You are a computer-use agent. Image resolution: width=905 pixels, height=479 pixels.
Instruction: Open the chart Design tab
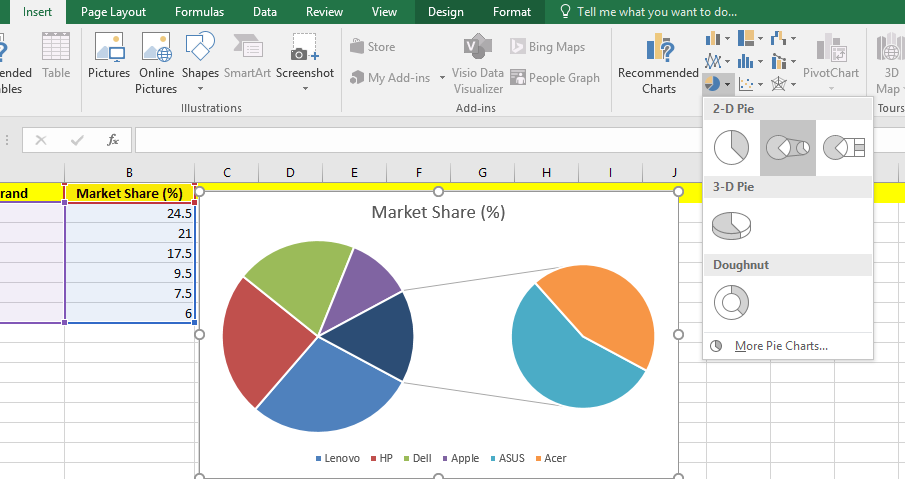pos(445,12)
